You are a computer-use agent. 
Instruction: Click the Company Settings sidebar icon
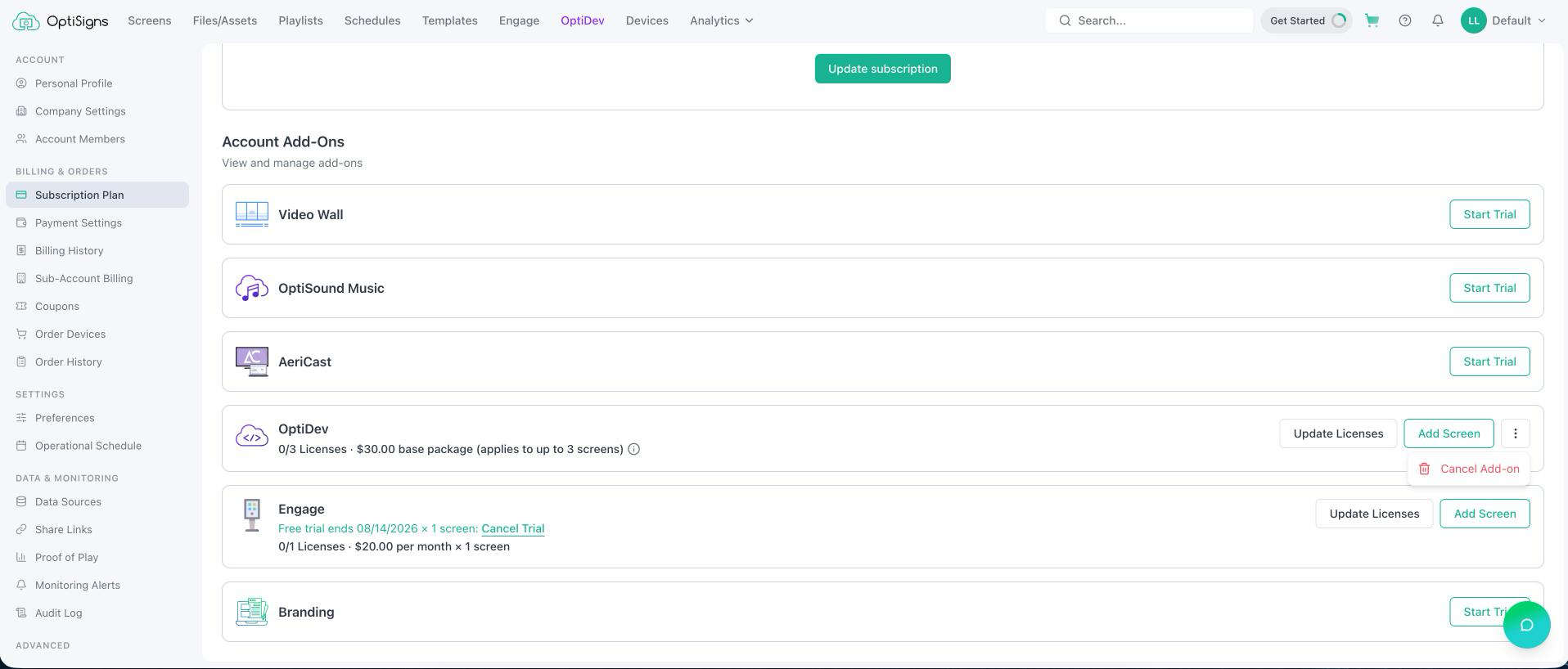pyautogui.click(x=21, y=111)
